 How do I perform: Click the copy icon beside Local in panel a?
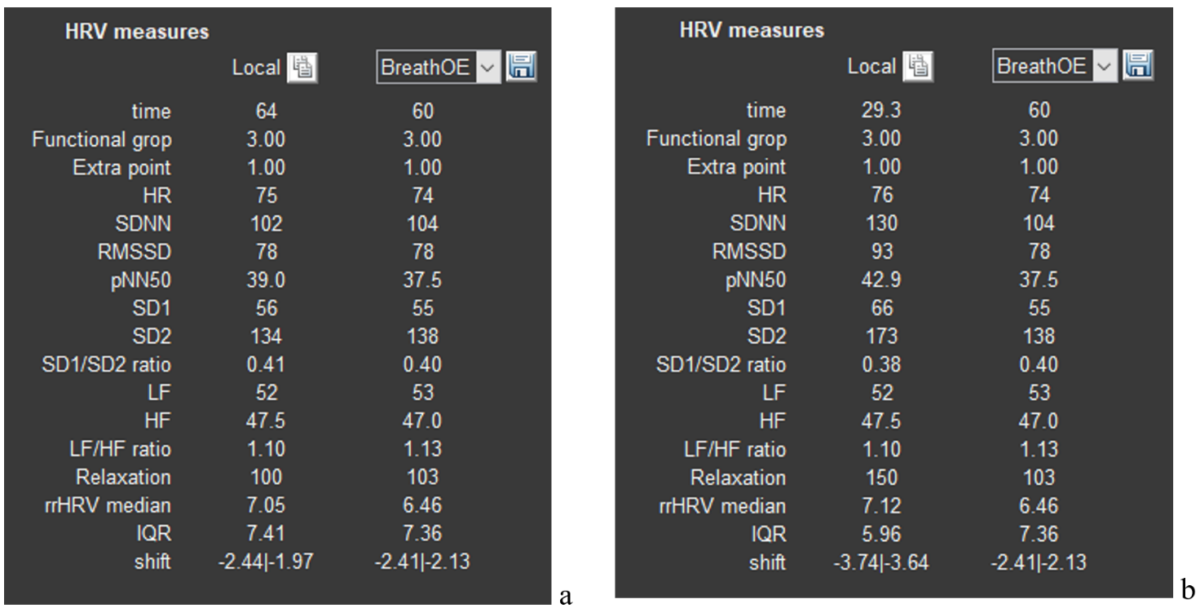[x=302, y=68]
